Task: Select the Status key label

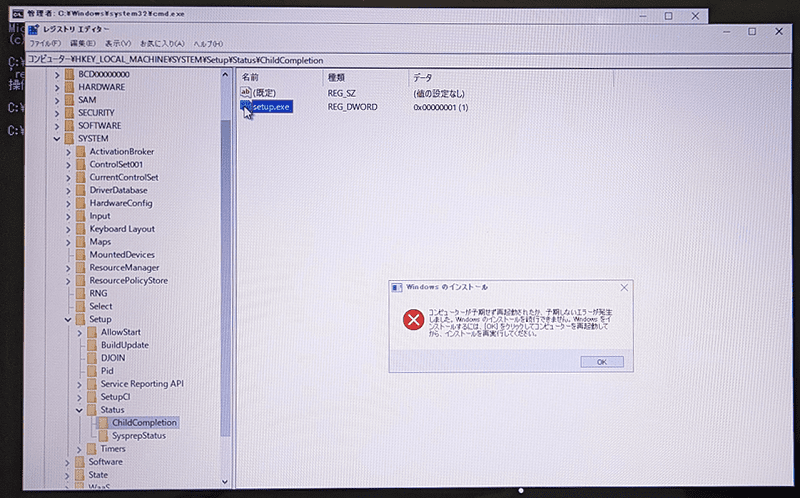Action: point(112,410)
